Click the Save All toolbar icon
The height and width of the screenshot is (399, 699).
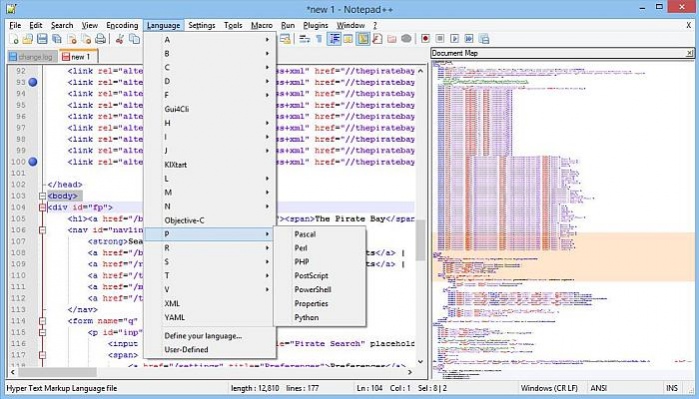click(57, 39)
